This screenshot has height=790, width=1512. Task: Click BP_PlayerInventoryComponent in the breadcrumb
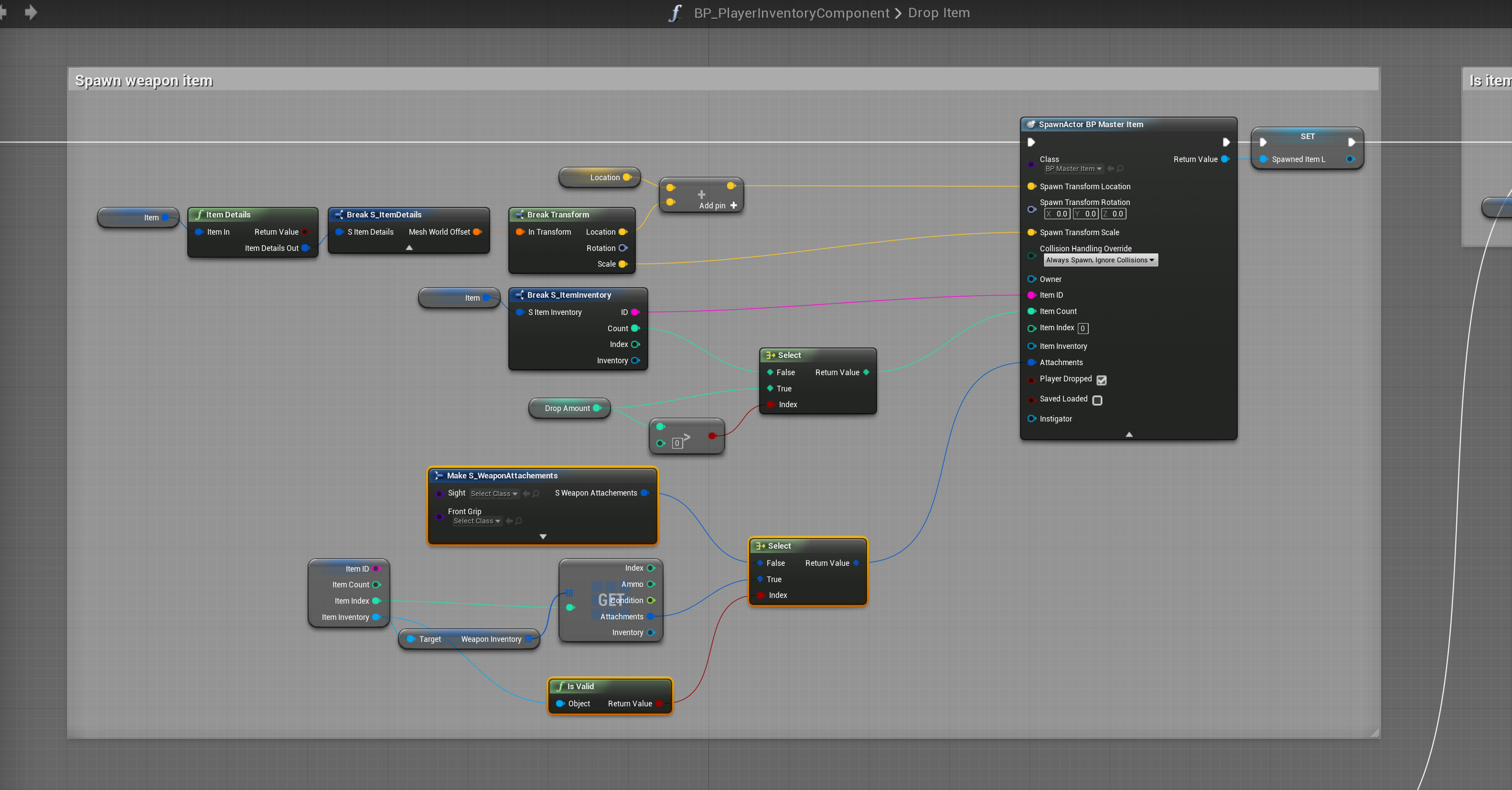pos(791,13)
